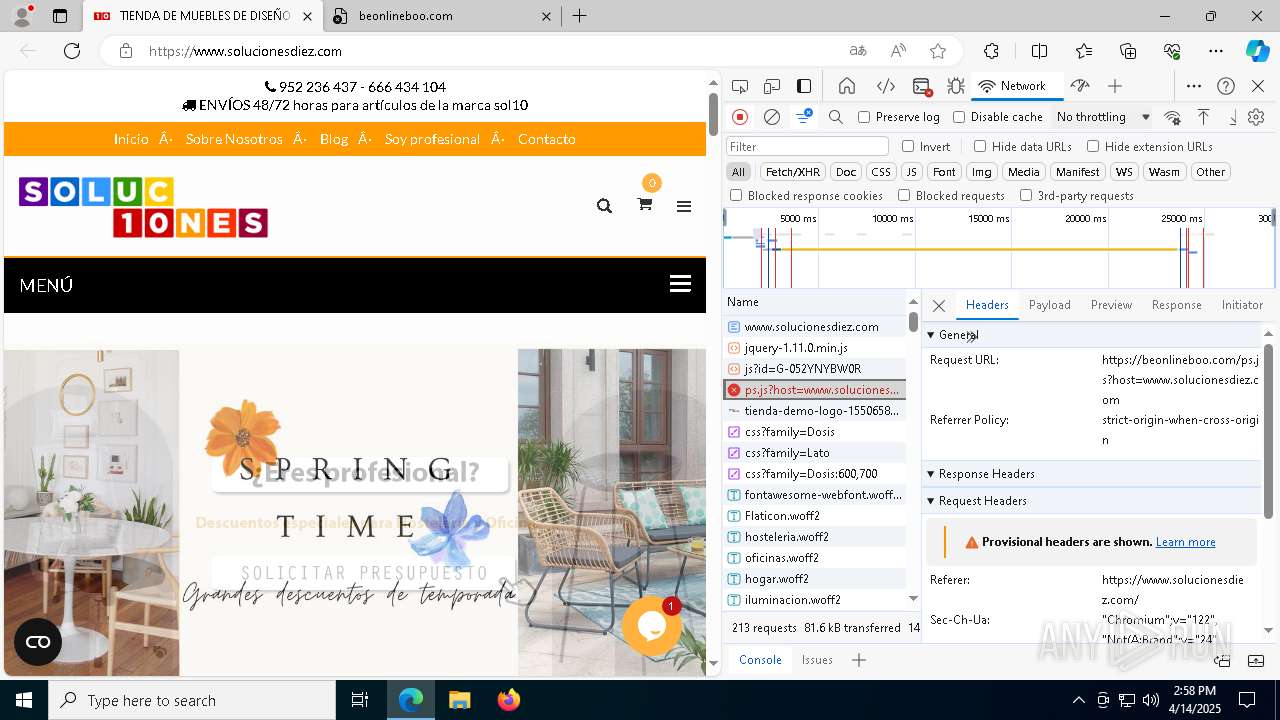Open the Issues drawer tab
1280x720 pixels.
(x=817, y=660)
